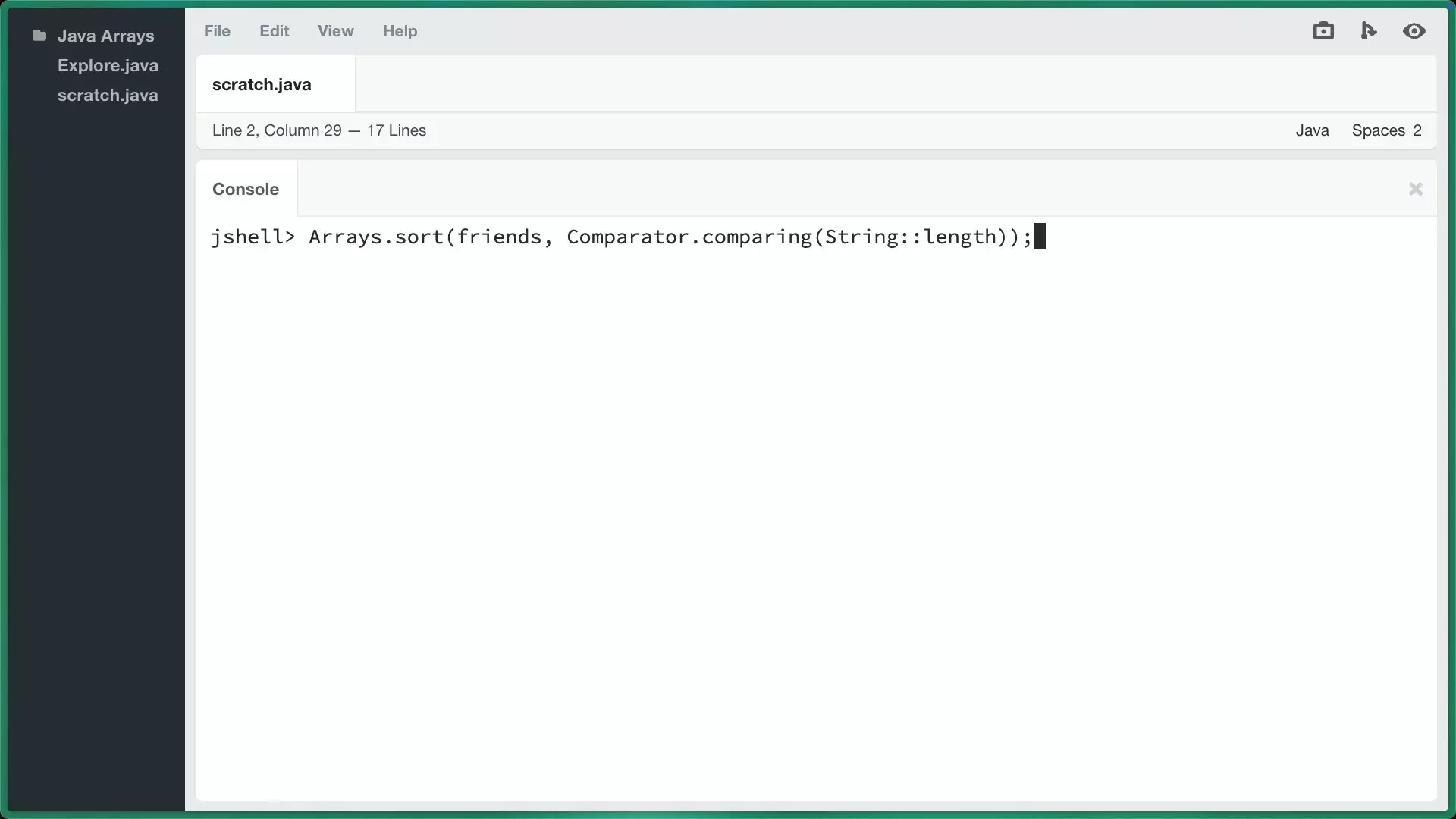Open the Java language mode selector
The width and height of the screenshot is (1456, 819).
click(1312, 130)
